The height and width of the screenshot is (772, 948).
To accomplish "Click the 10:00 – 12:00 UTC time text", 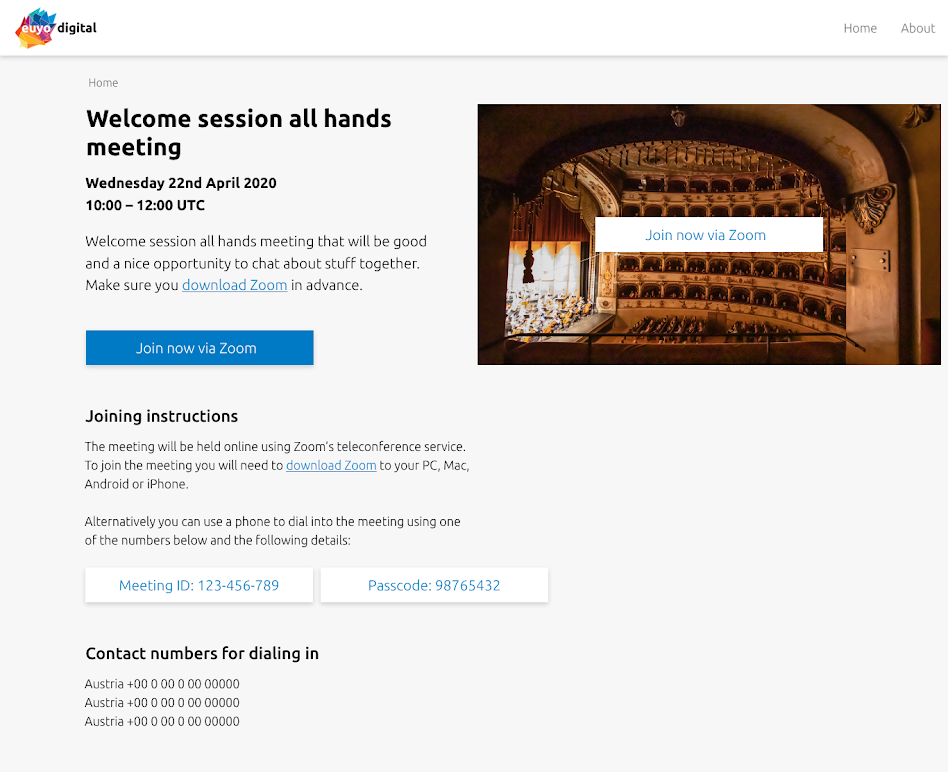I will tap(145, 206).
